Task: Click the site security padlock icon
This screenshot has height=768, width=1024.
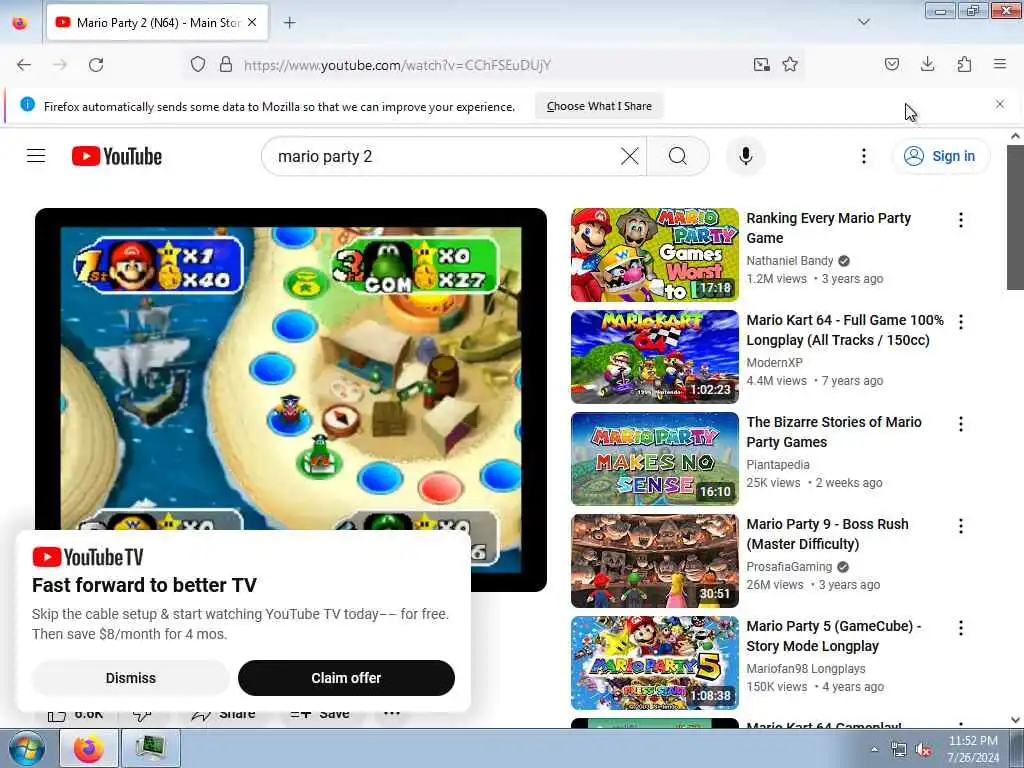Action: click(x=226, y=65)
